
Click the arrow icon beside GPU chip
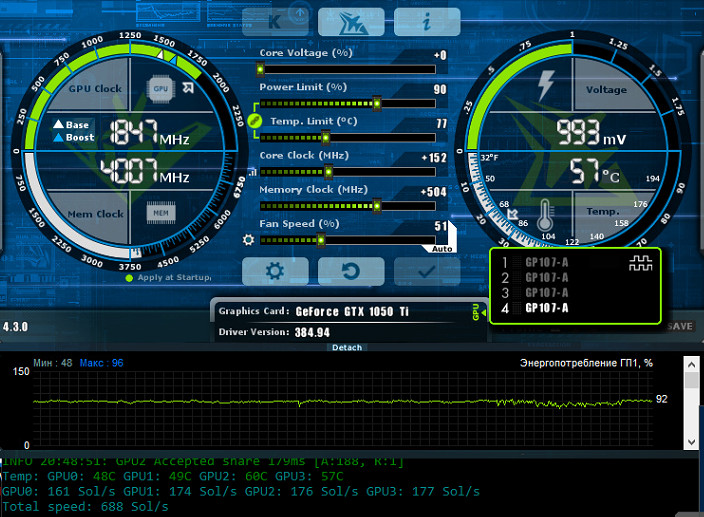[x=188, y=88]
